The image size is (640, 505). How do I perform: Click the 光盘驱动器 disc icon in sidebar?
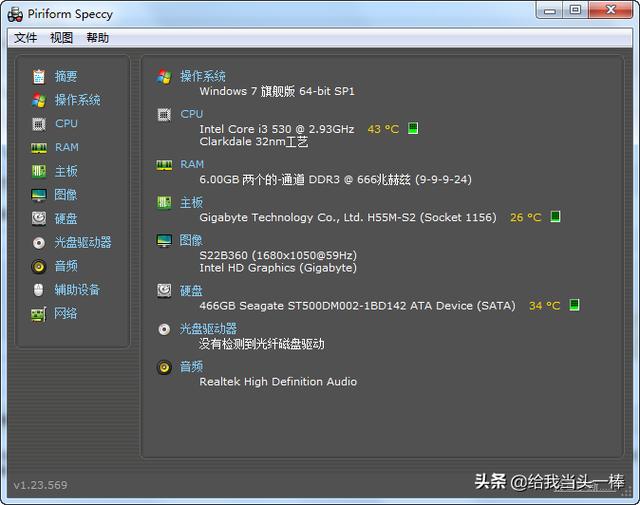pyautogui.click(x=39, y=242)
